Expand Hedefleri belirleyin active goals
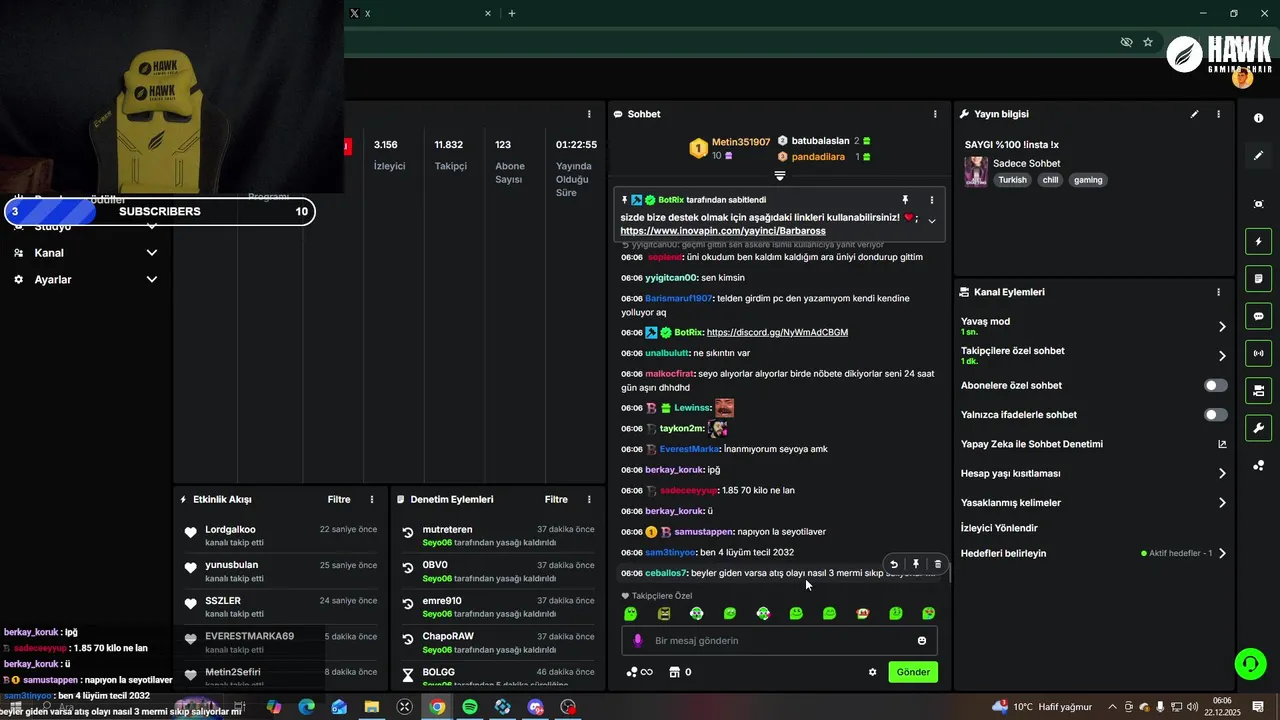 tap(1222, 553)
